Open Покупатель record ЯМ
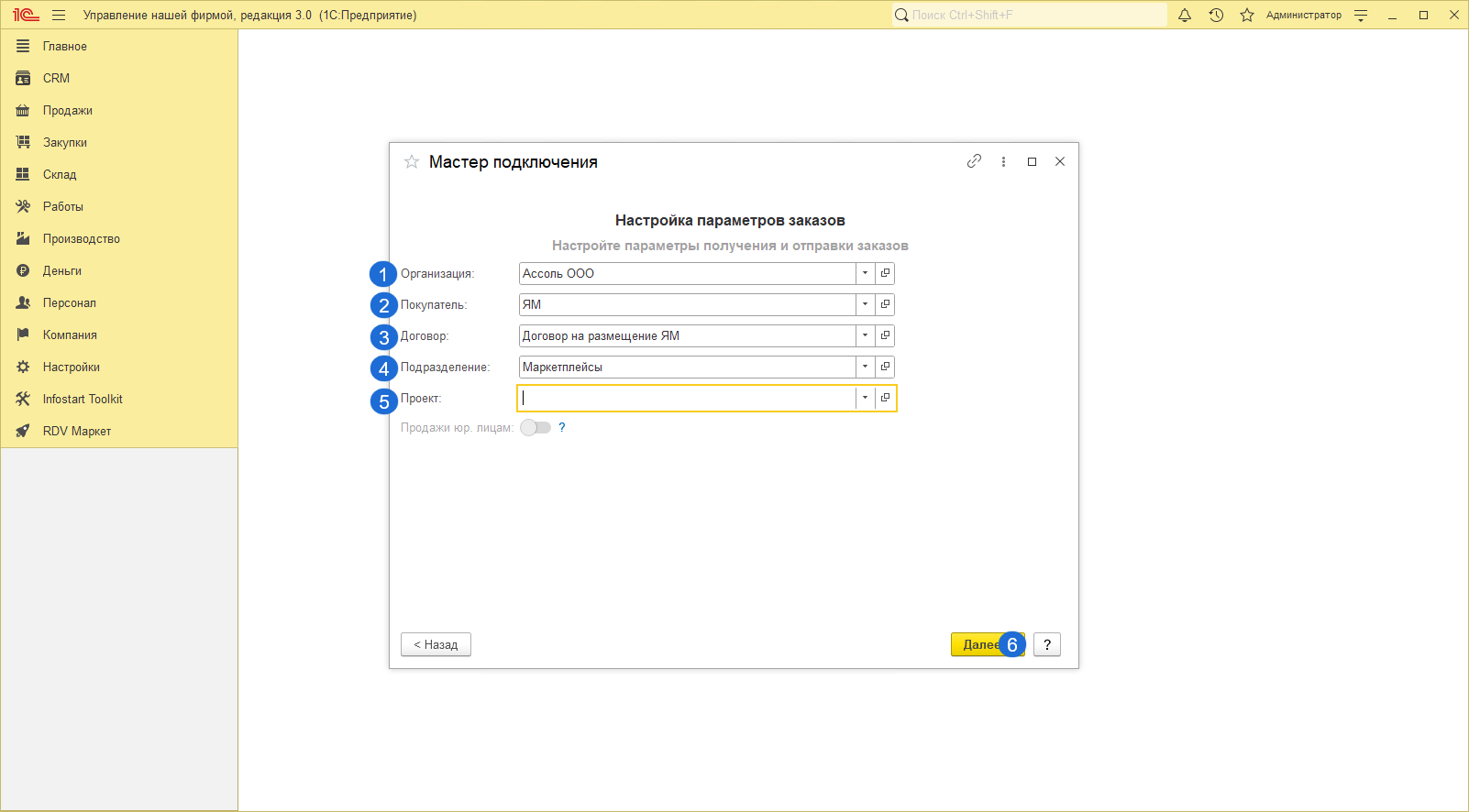This screenshot has height=812, width=1469. 885,304
